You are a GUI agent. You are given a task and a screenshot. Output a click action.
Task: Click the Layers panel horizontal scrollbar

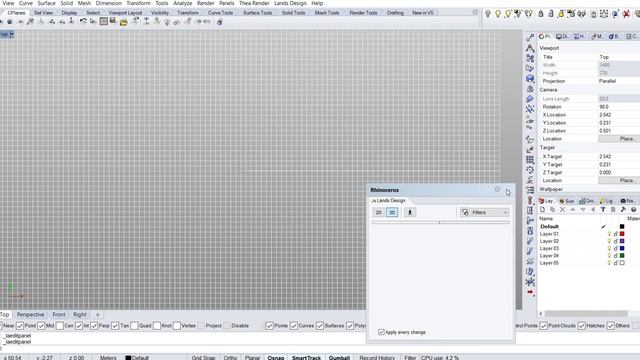tap(586, 313)
